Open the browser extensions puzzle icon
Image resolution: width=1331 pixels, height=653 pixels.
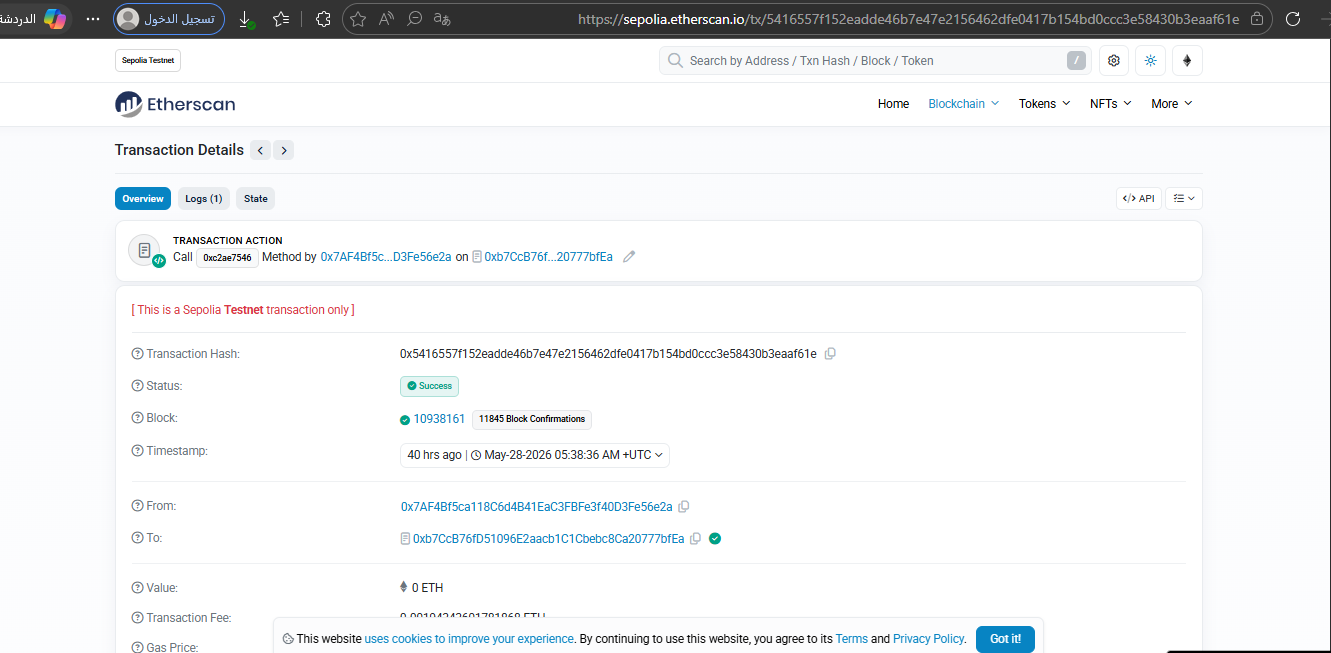coord(323,19)
